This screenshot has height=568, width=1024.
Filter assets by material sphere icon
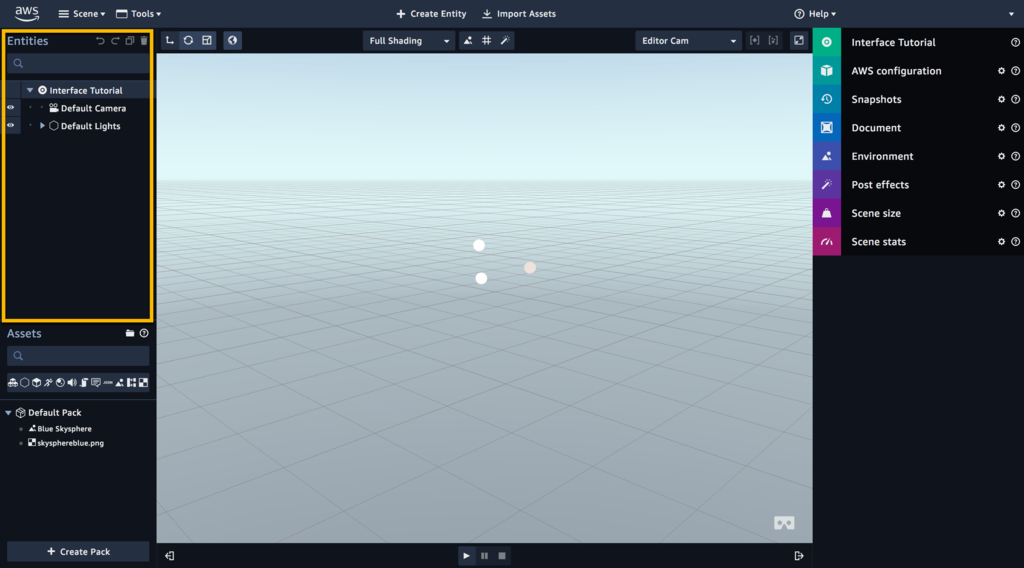point(60,383)
